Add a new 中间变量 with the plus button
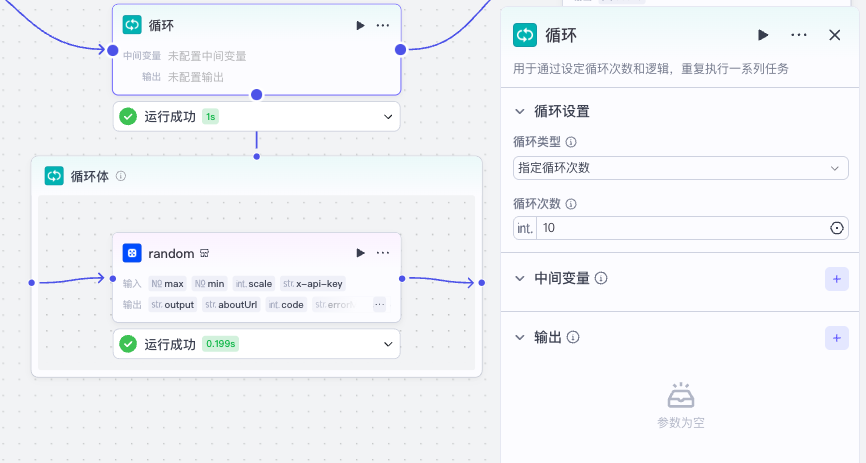The image size is (866, 463). 836,278
